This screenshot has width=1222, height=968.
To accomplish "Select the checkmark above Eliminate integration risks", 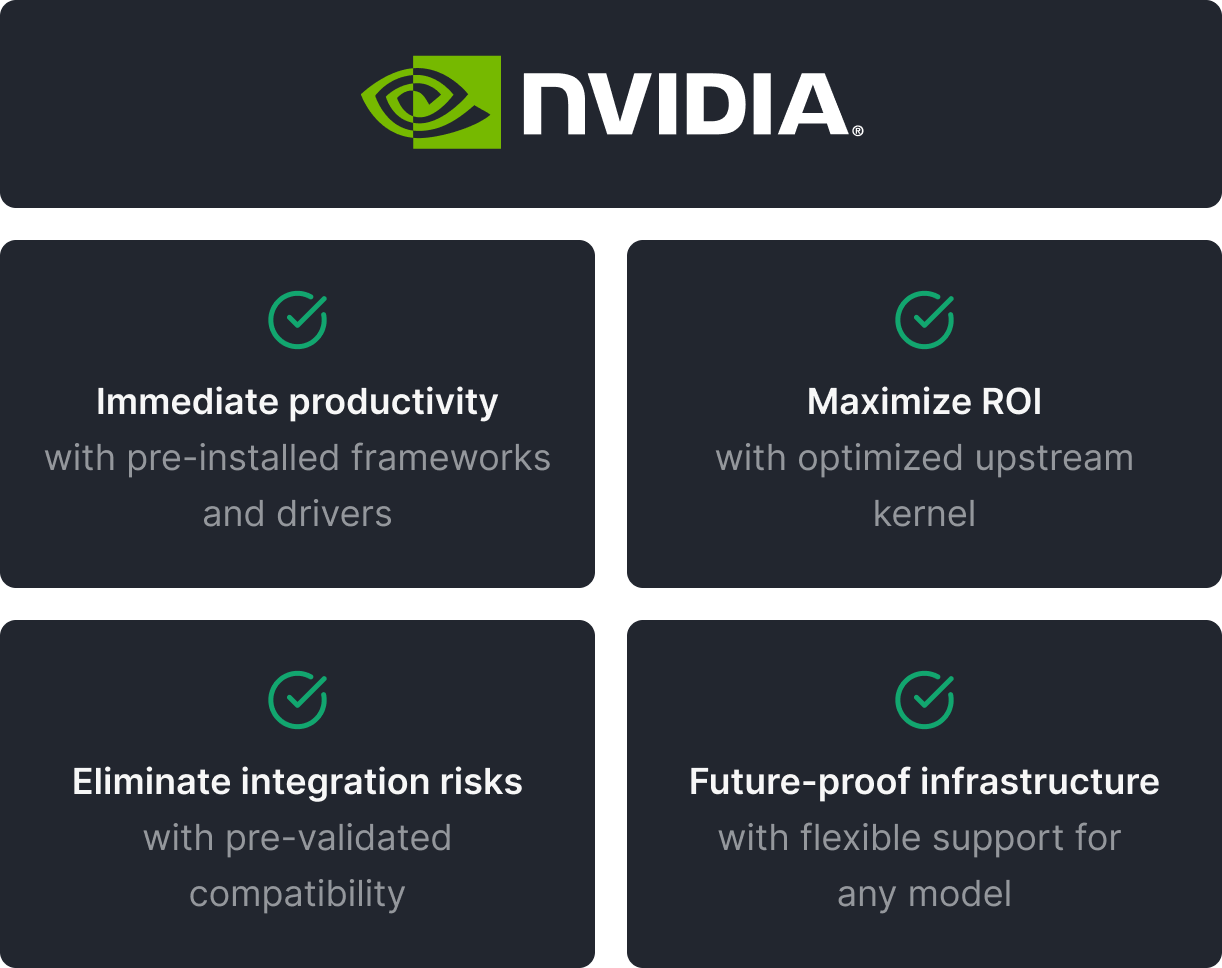I will click(x=297, y=700).
